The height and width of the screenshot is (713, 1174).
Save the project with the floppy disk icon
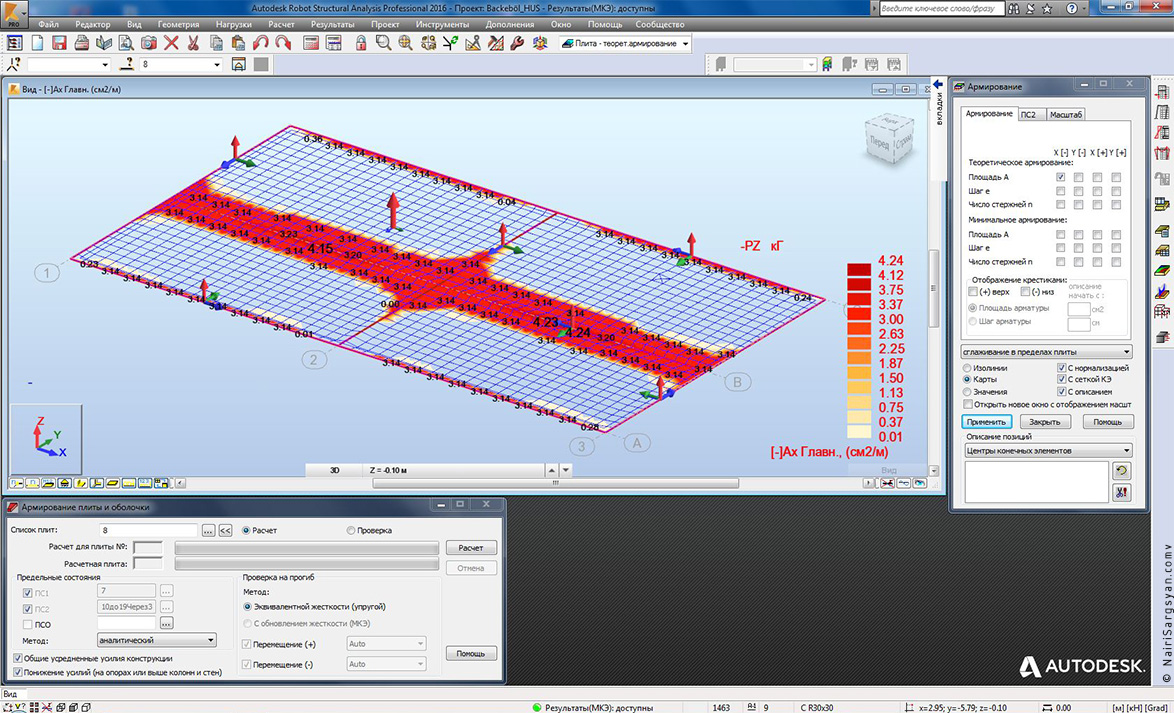click(x=59, y=43)
